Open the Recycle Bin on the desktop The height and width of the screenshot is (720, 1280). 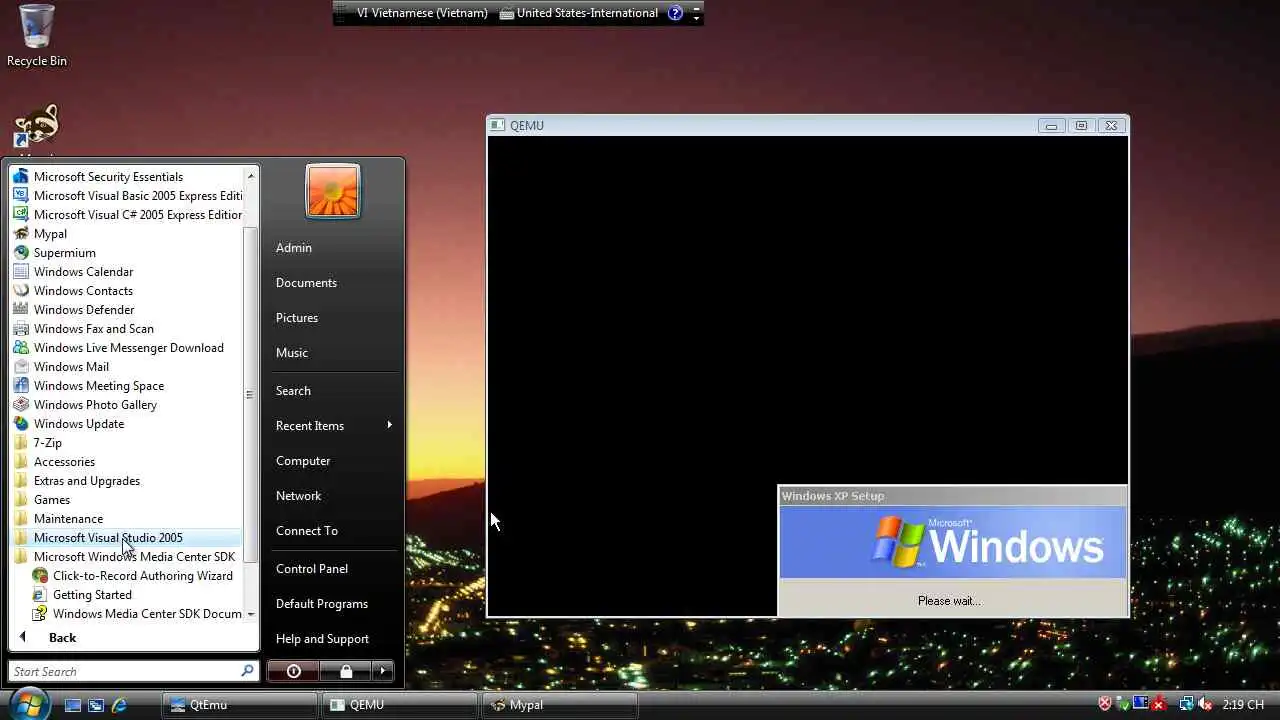click(x=37, y=36)
